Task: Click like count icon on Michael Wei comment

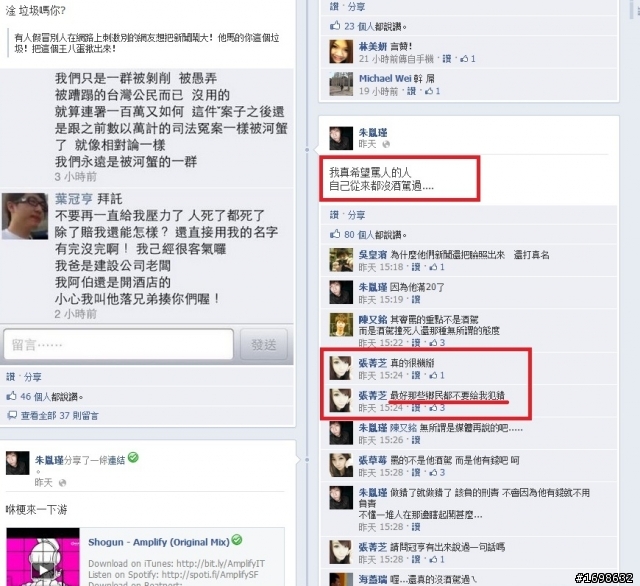Action: tap(429, 91)
